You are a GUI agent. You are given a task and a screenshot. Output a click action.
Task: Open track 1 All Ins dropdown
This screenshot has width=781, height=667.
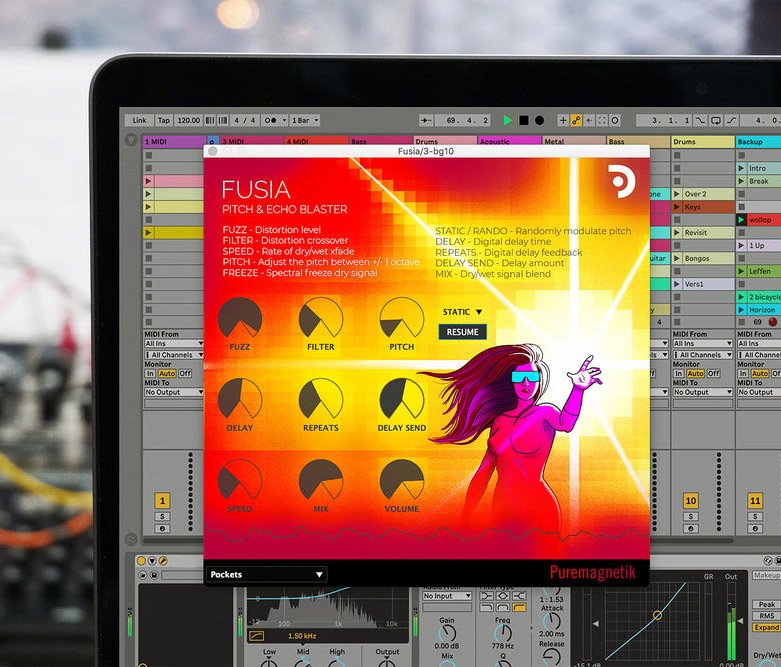(x=174, y=343)
